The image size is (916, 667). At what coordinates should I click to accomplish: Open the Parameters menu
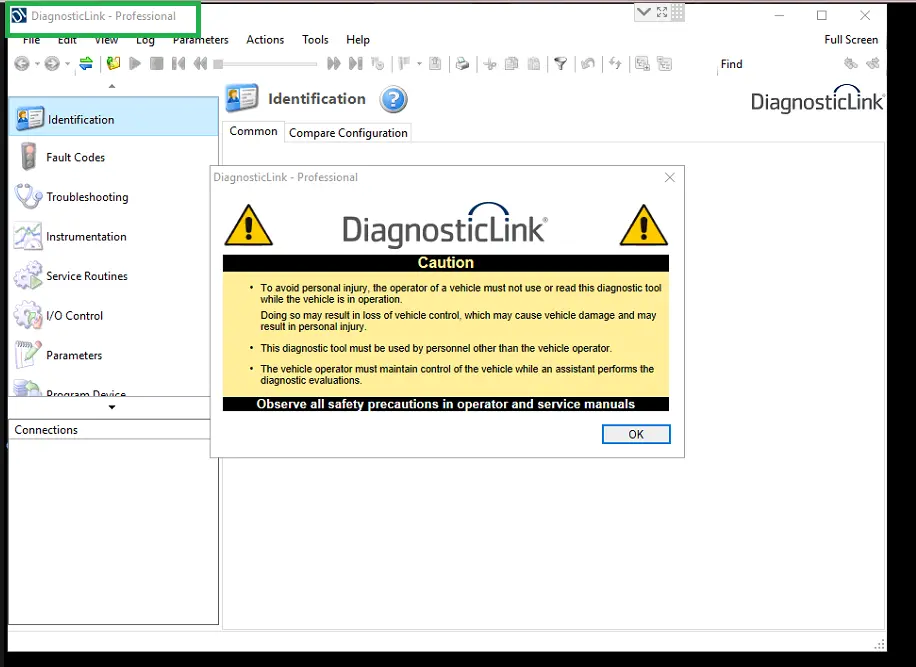pos(200,40)
